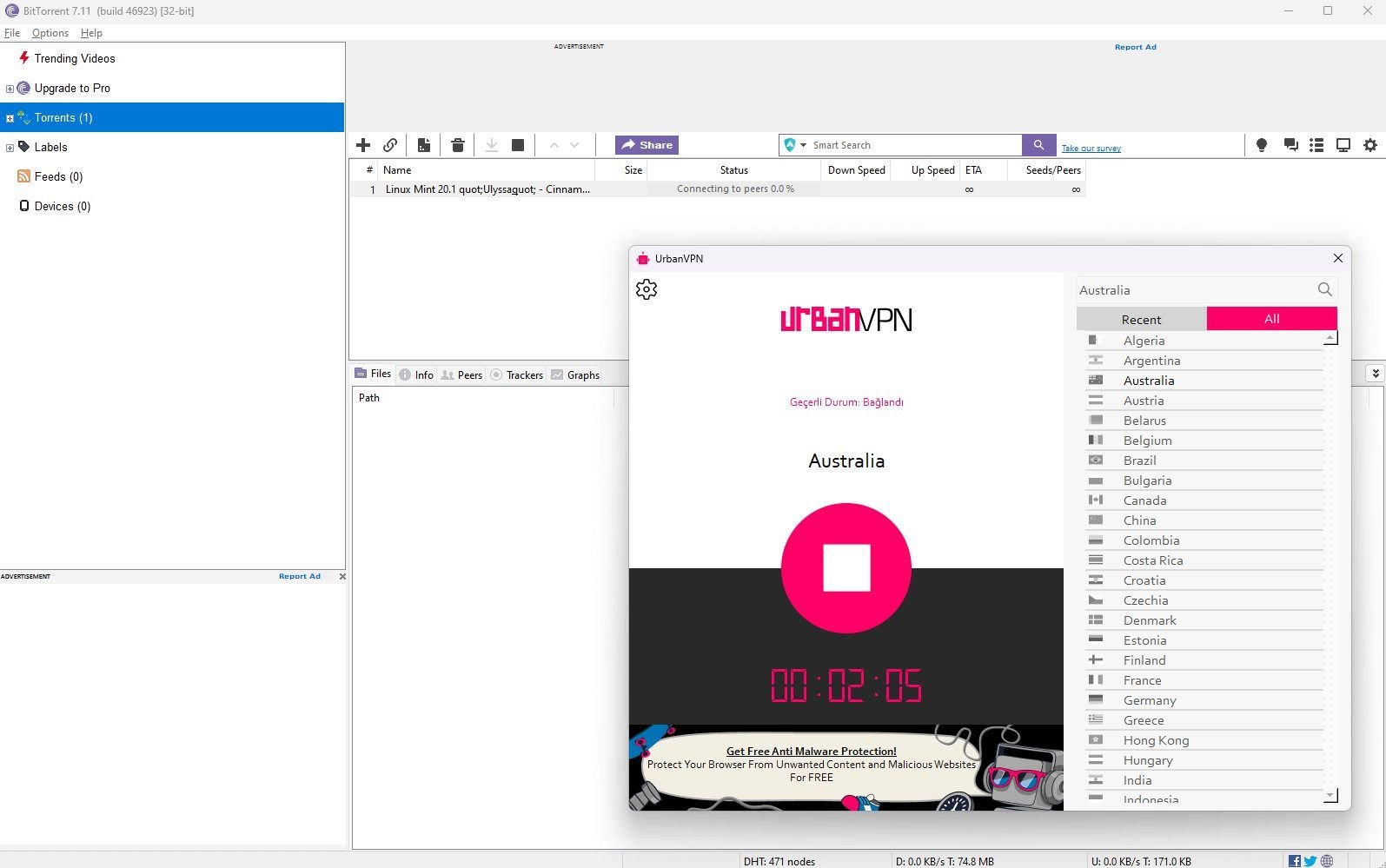The image size is (1386, 868).
Task: Open the File menu
Action: coord(12,33)
